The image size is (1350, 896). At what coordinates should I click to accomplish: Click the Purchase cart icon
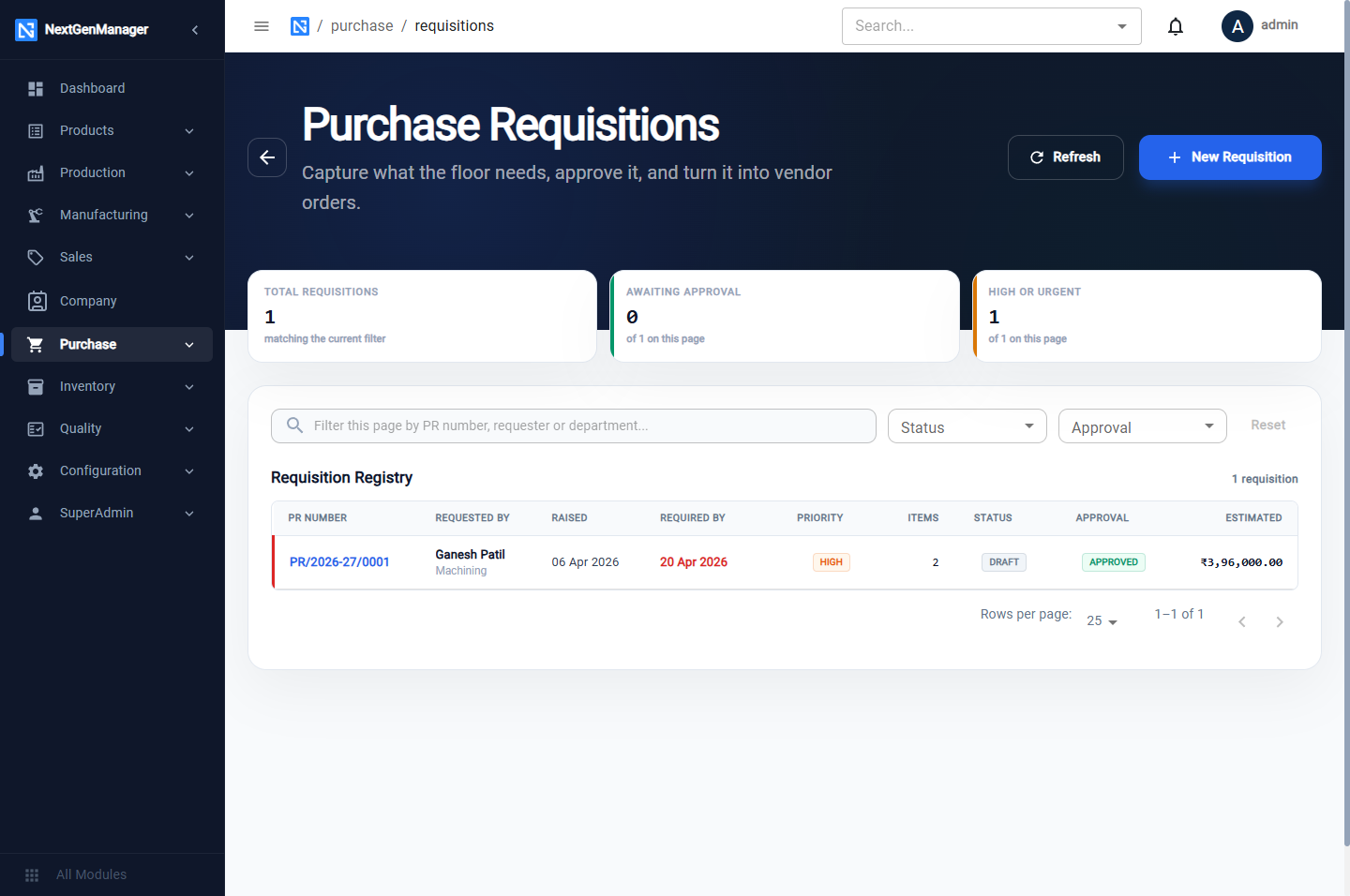[36, 345]
